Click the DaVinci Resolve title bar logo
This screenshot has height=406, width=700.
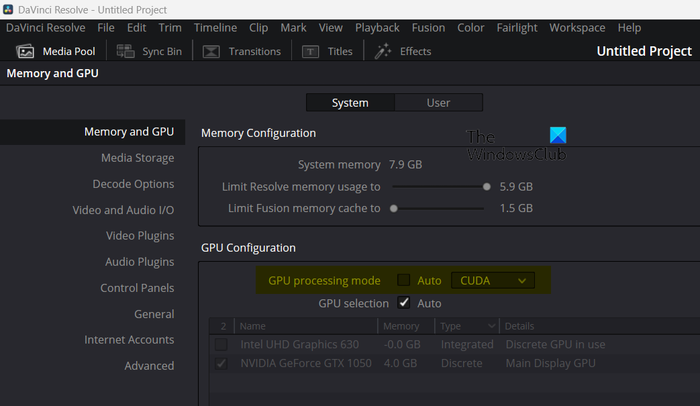pyautogui.click(x=9, y=9)
